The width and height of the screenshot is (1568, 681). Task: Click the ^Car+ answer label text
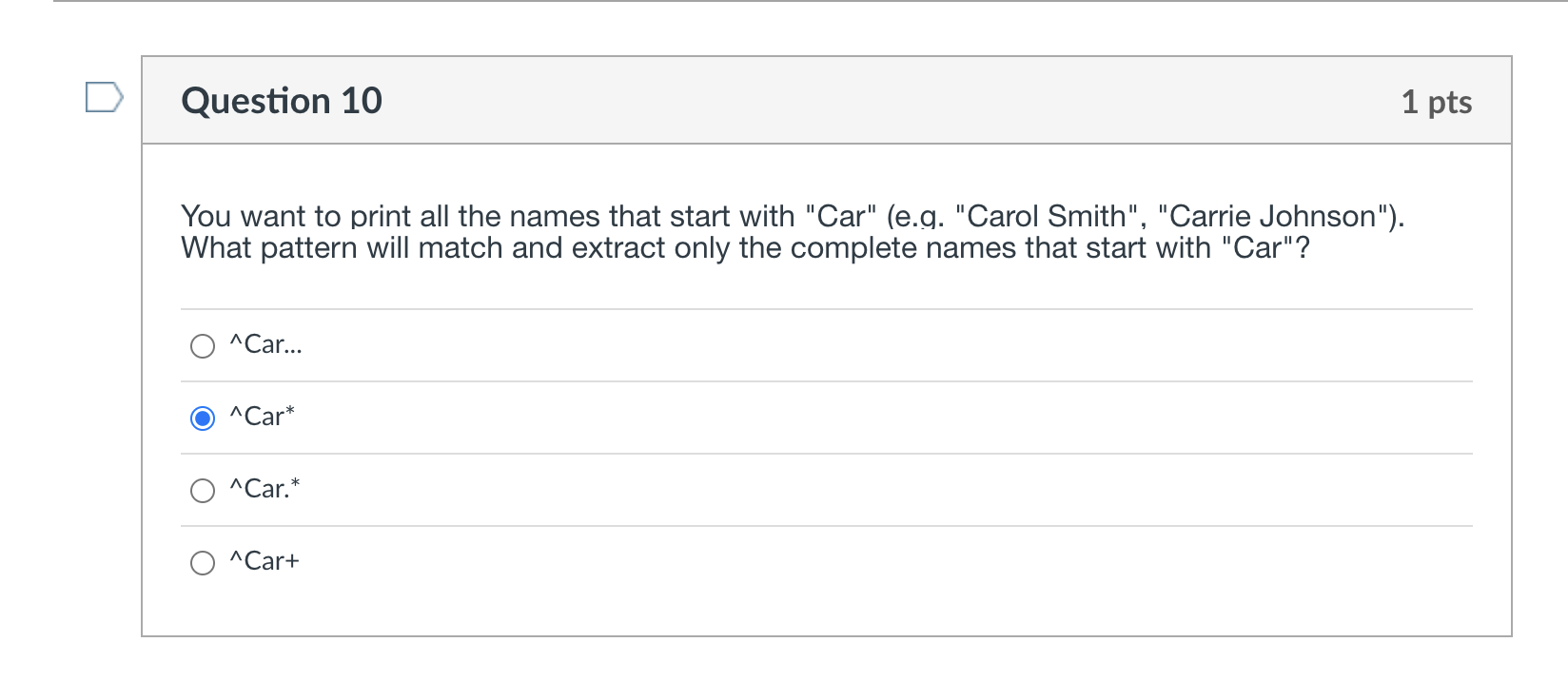tap(265, 561)
